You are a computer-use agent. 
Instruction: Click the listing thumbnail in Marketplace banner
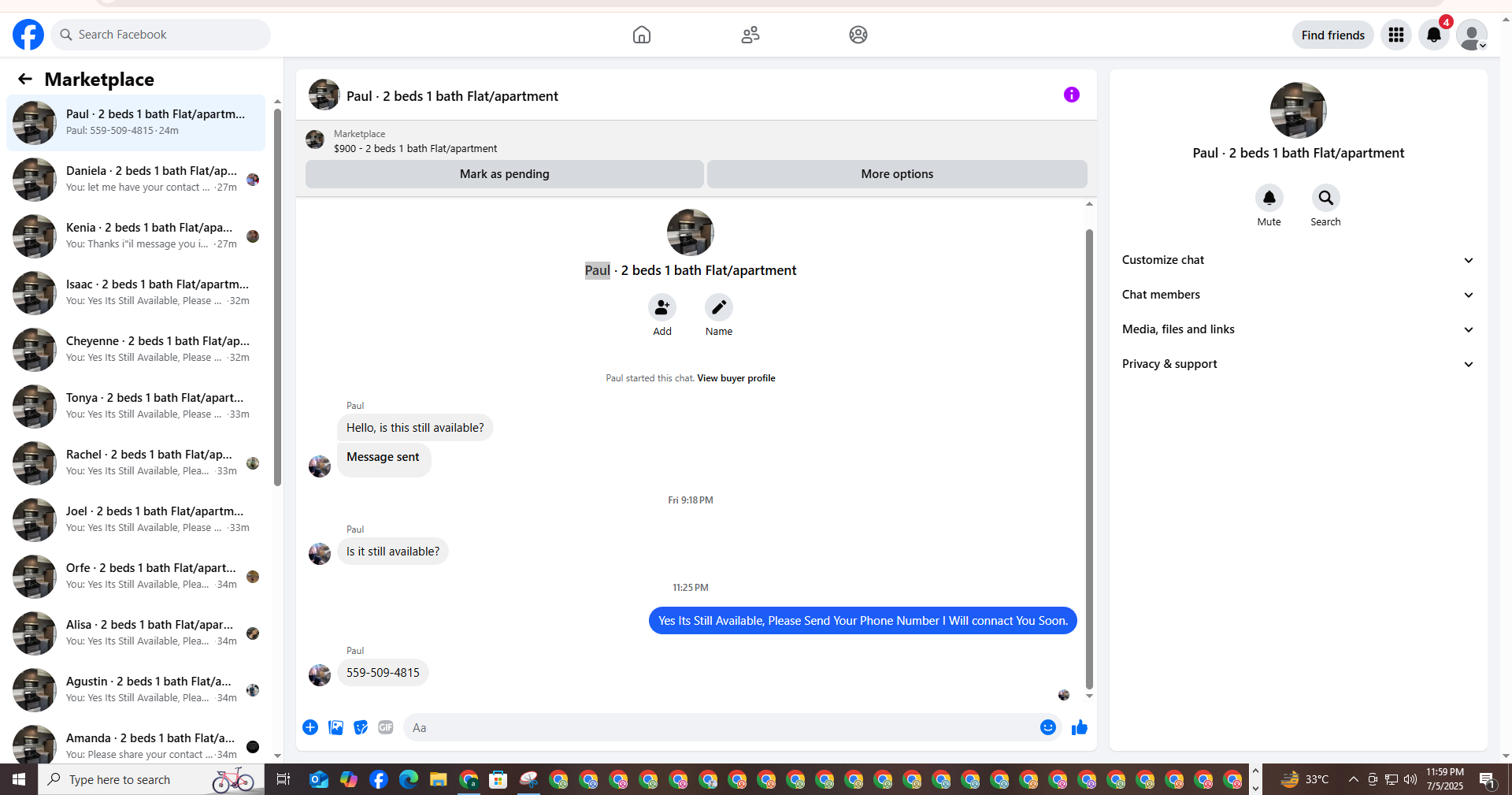point(315,139)
